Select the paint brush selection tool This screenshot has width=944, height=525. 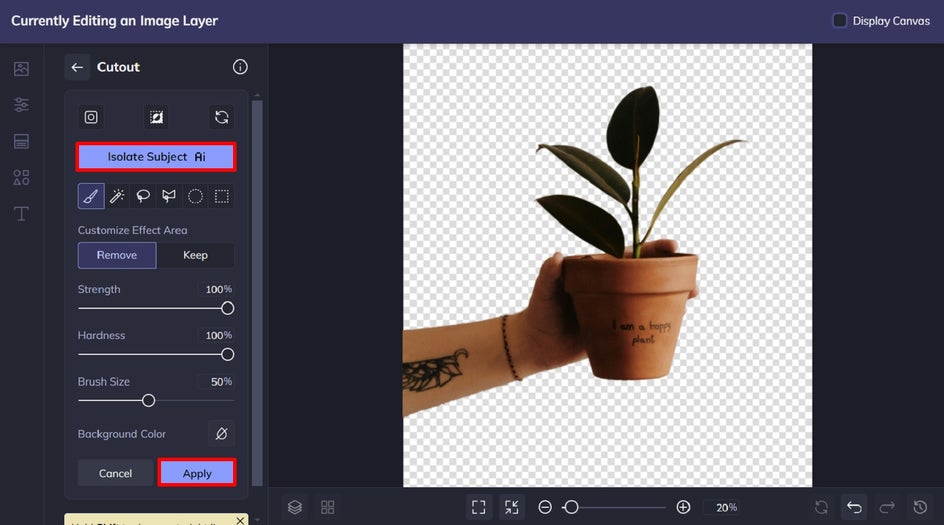(91, 196)
